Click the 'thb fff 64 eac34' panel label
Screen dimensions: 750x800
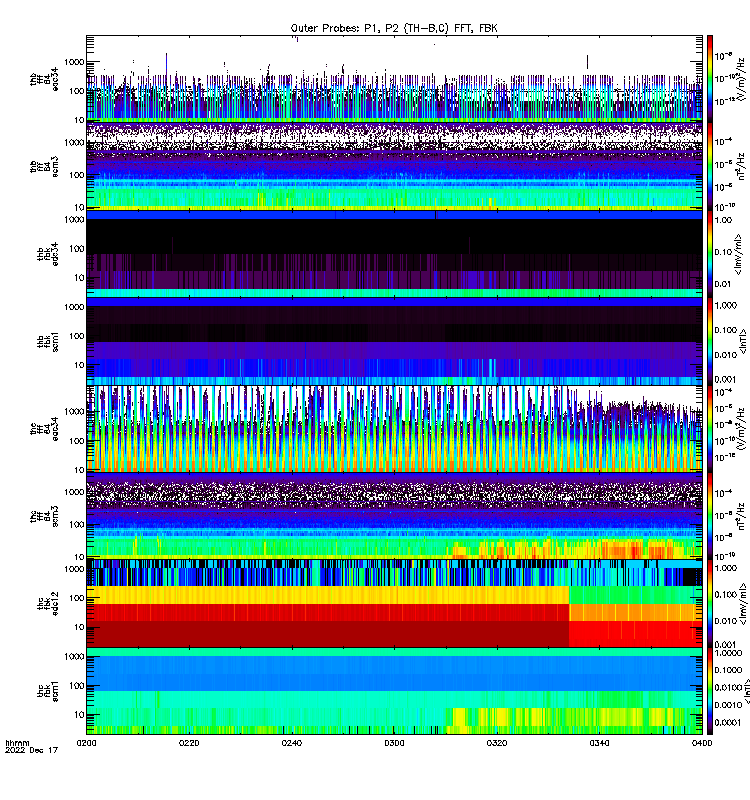pyautogui.click(x=44, y=79)
